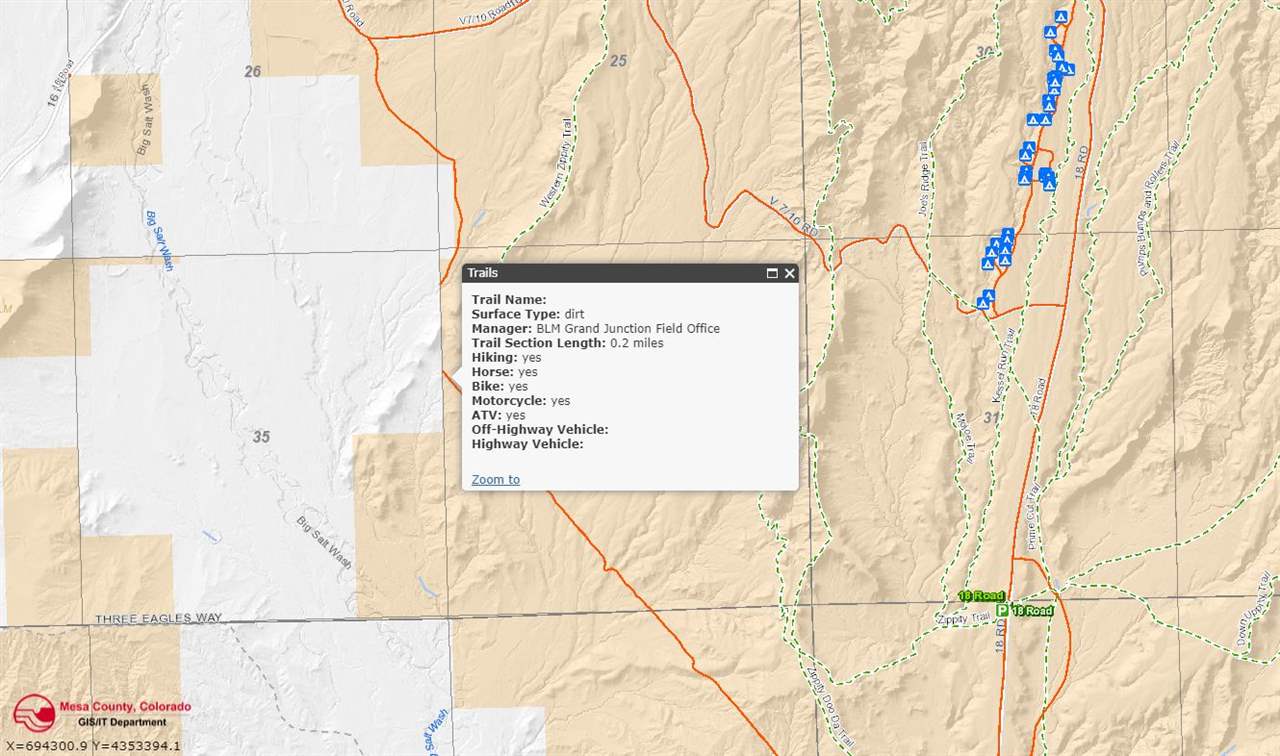Click the 16 1/8 Road label
Screen dimensions: 1280x756
(60, 83)
